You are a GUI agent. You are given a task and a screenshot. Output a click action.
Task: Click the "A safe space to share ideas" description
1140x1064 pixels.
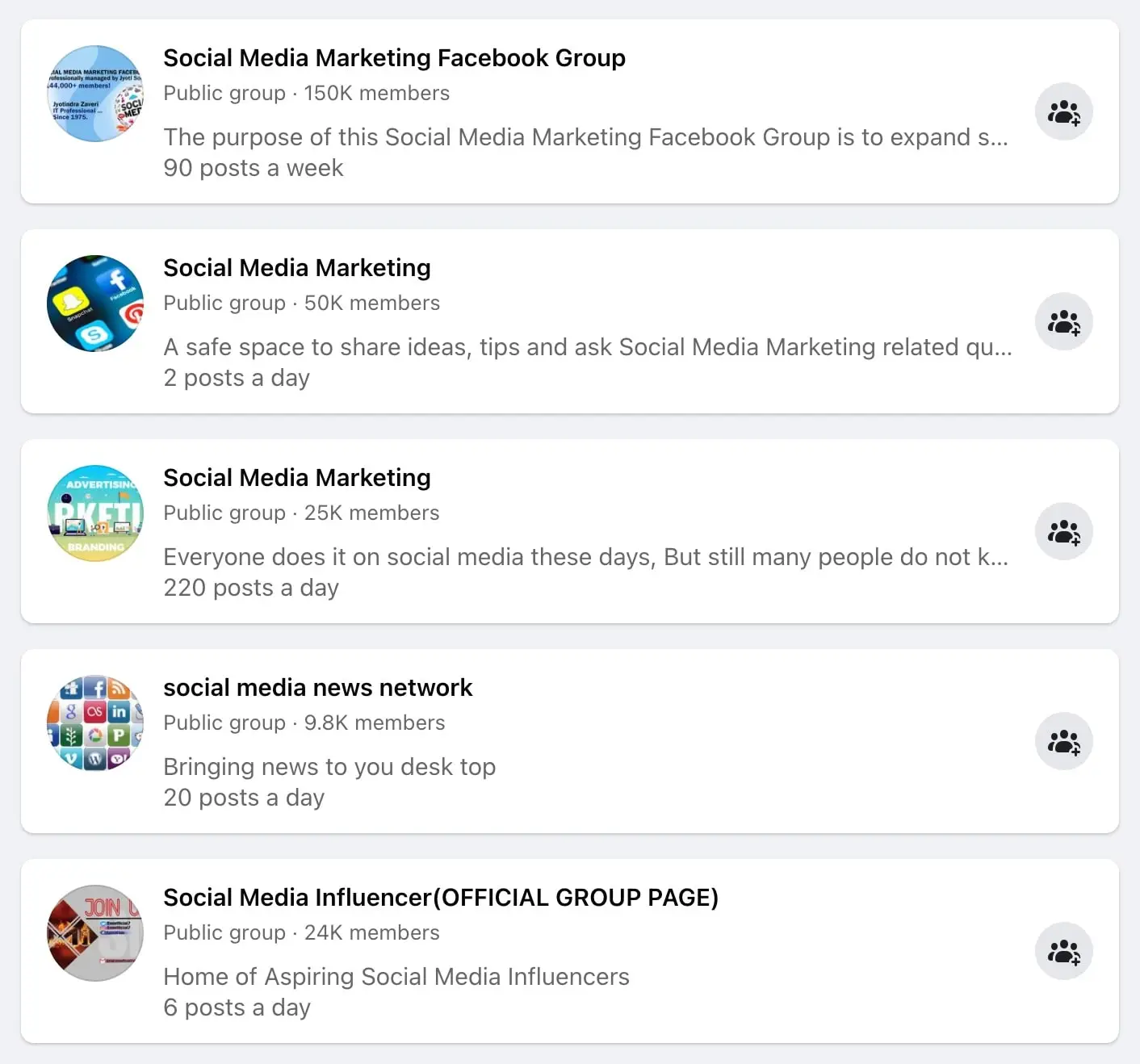point(587,347)
